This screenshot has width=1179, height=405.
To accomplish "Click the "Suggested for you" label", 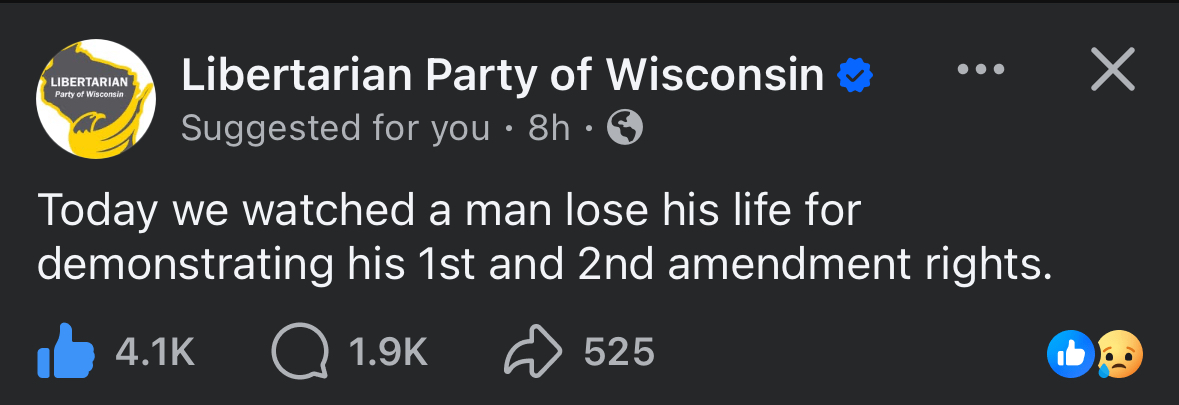I will pyautogui.click(x=335, y=128).
